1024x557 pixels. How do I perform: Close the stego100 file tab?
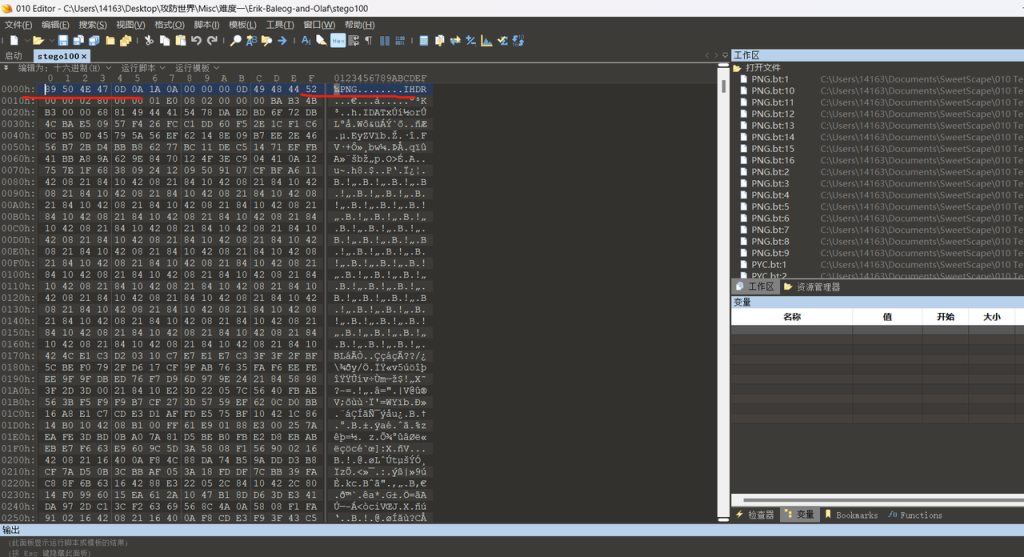pos(85,56)
